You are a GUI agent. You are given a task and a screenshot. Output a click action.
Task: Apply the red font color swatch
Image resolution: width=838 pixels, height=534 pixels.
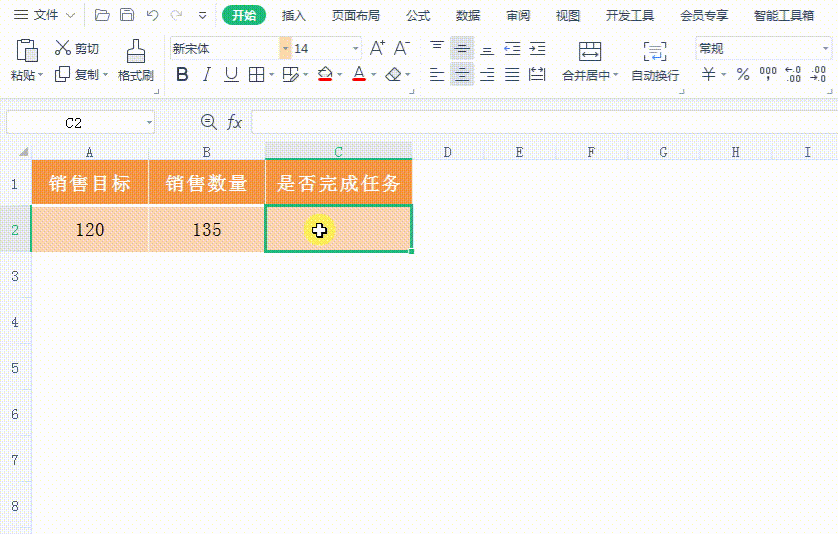358,74
